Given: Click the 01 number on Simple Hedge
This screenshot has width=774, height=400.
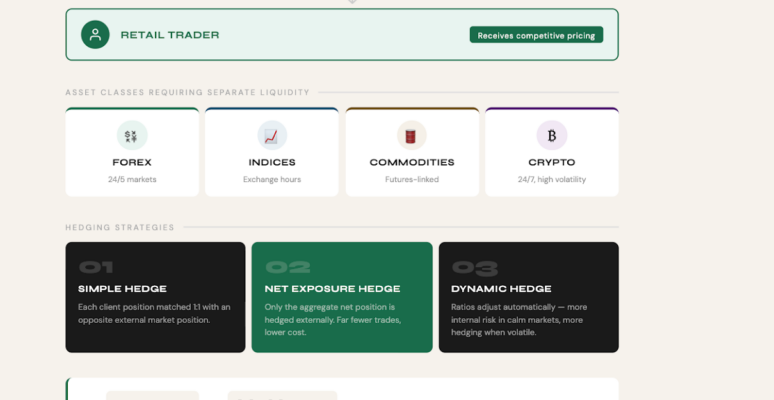Looking at the screenshot, I should coord(96,267).
